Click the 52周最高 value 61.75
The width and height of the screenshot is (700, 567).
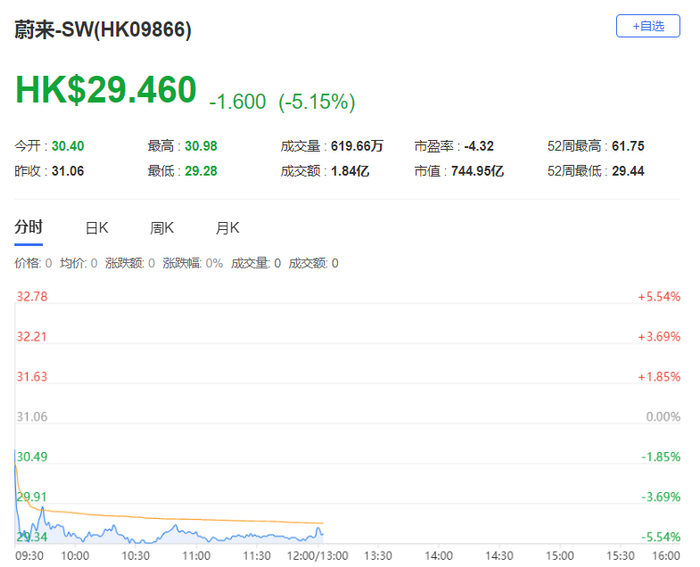point(628,146)
